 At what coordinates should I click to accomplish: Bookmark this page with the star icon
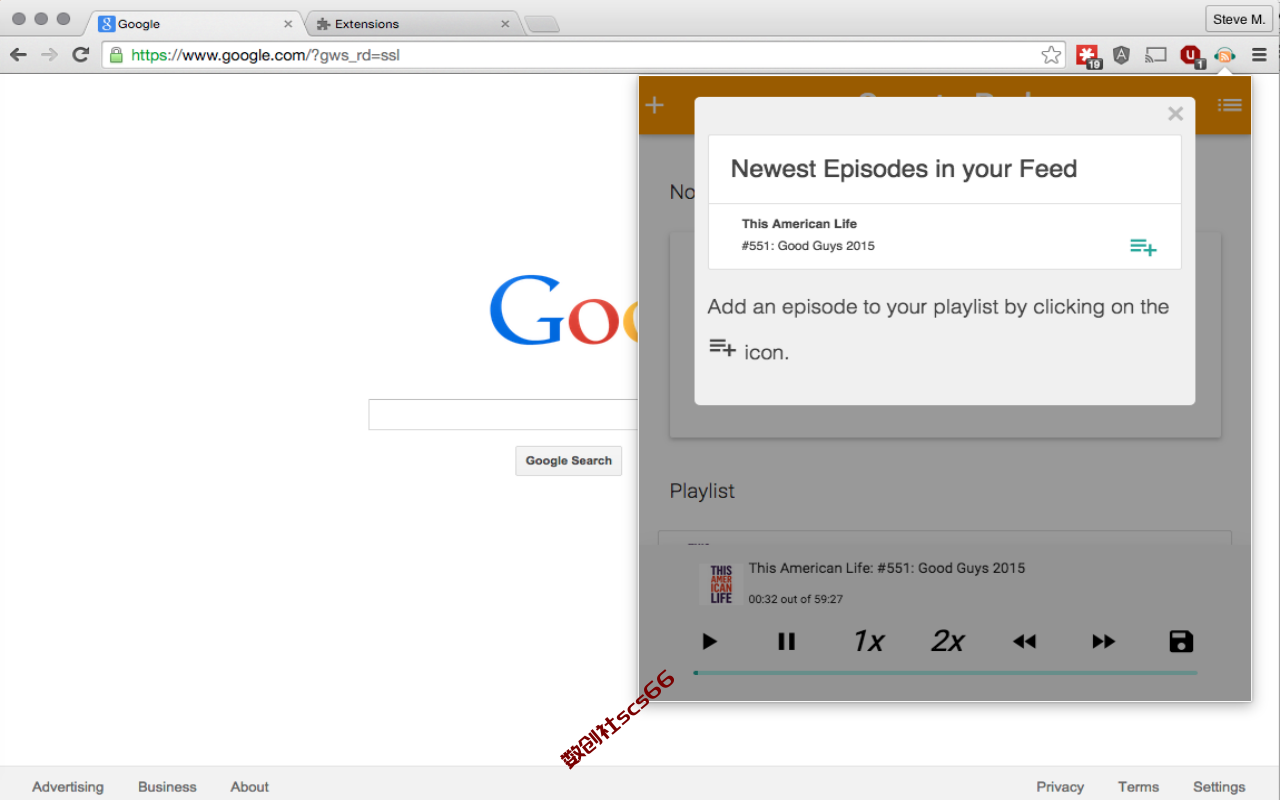[x=1051, y=55]
